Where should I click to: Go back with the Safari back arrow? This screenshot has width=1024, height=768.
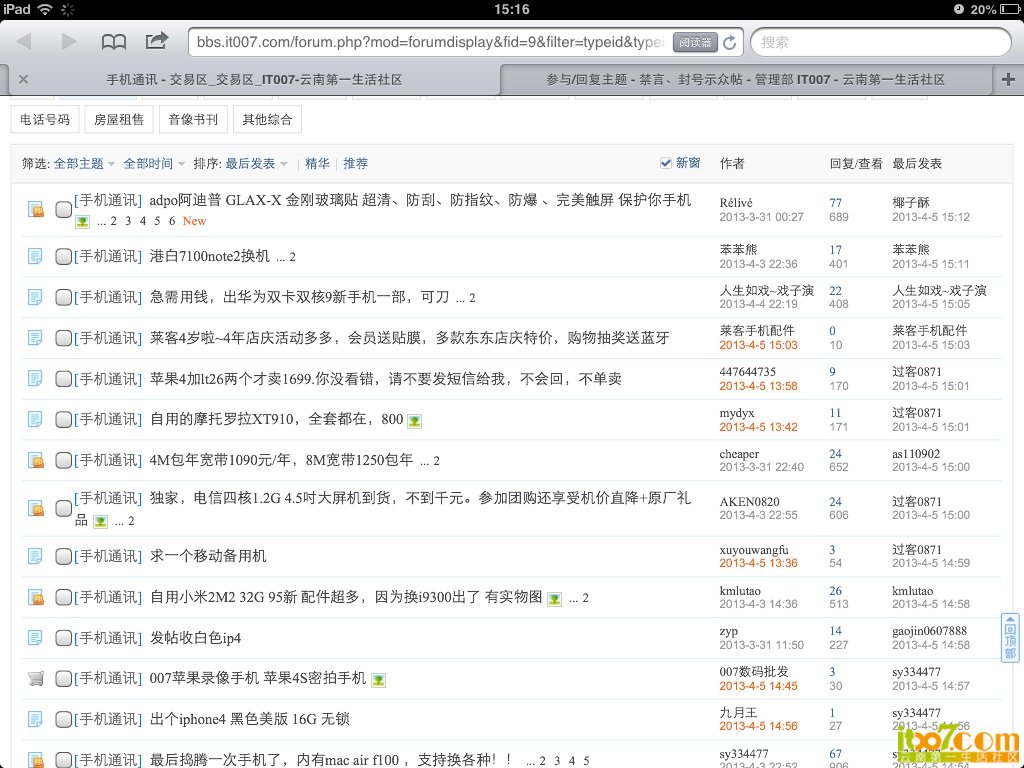[x=25, y=42]
